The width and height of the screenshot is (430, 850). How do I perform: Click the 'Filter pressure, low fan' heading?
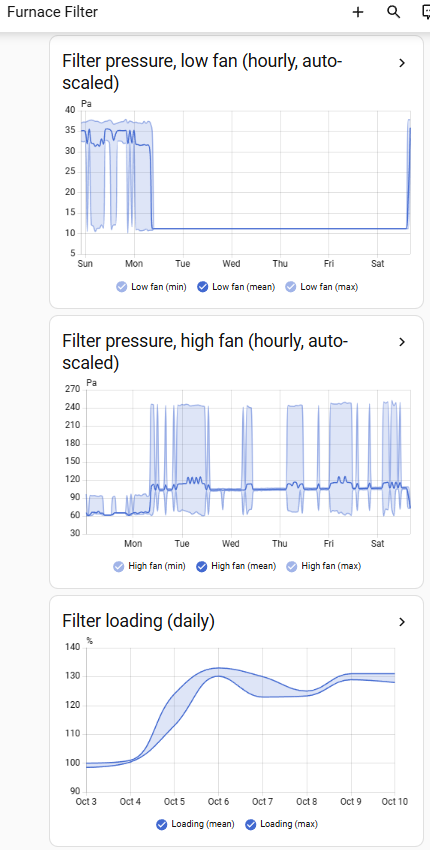[202, 72]
